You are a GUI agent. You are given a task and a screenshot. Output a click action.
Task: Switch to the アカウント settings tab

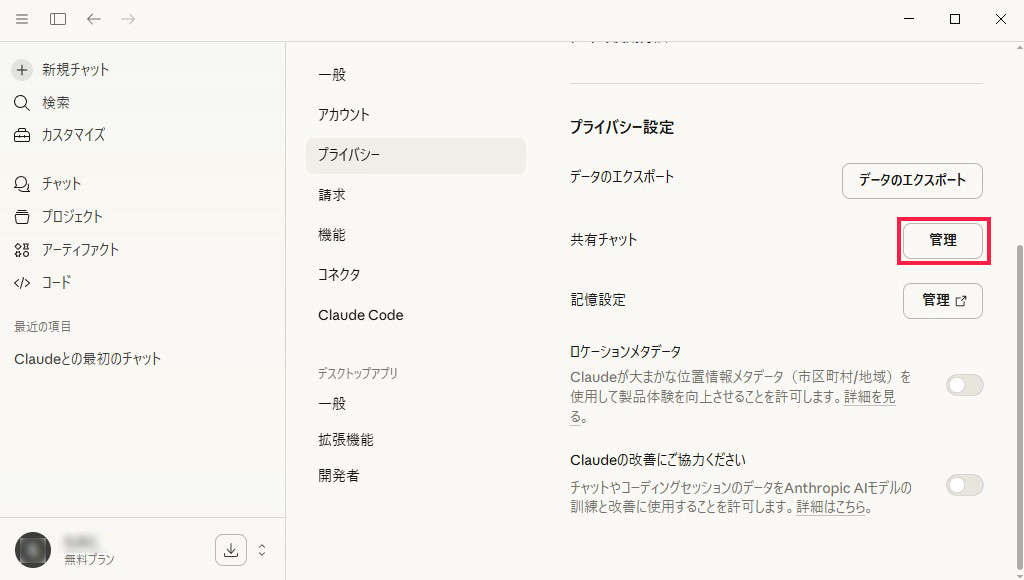click(x=345, y=114)
